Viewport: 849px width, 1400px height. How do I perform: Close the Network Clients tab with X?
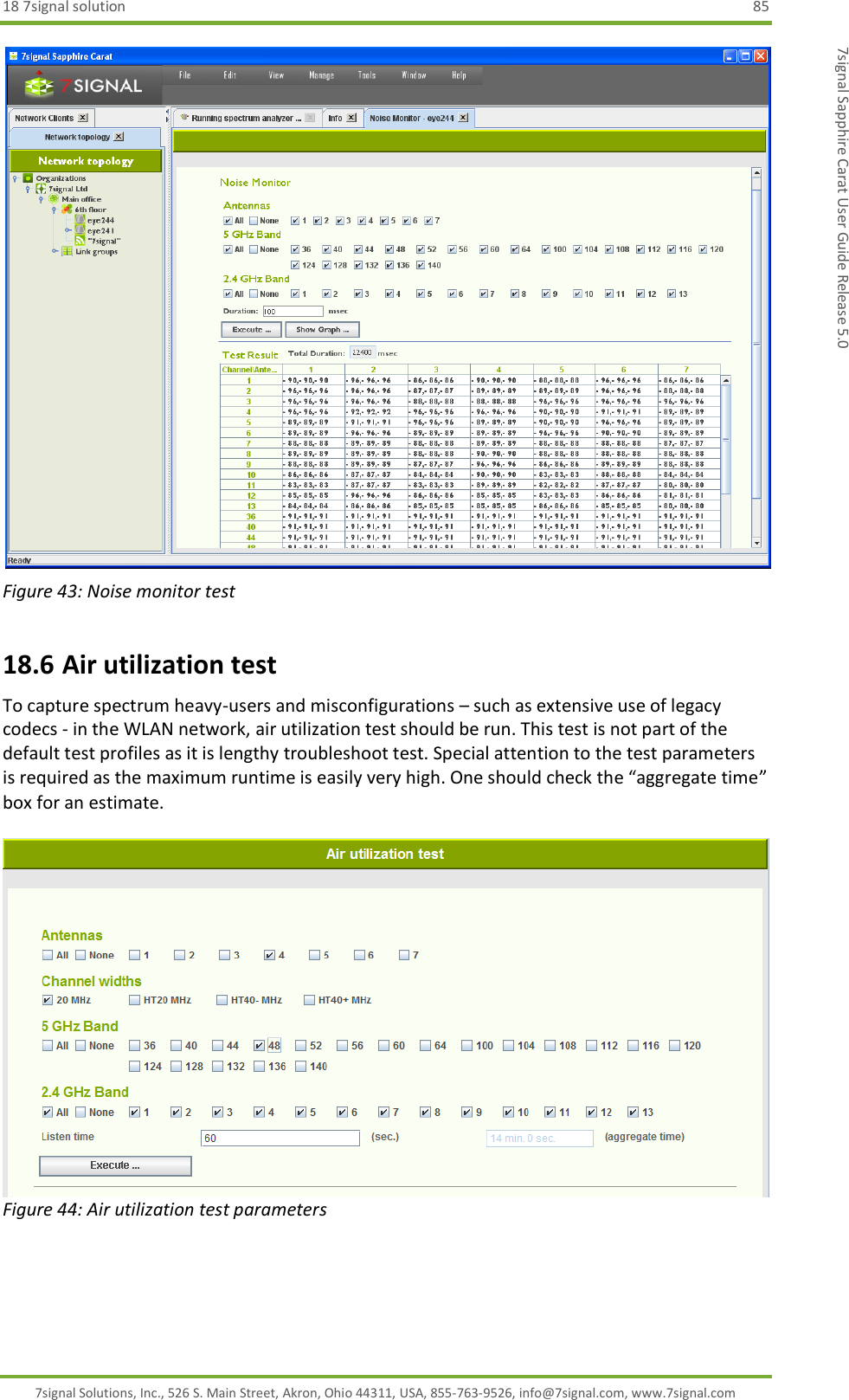[83, 118]
